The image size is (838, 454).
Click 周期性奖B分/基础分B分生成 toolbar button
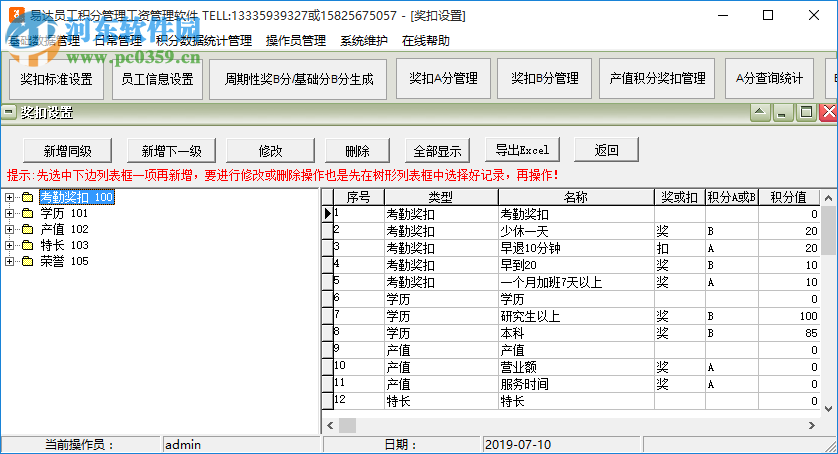[x=298, y=79]
